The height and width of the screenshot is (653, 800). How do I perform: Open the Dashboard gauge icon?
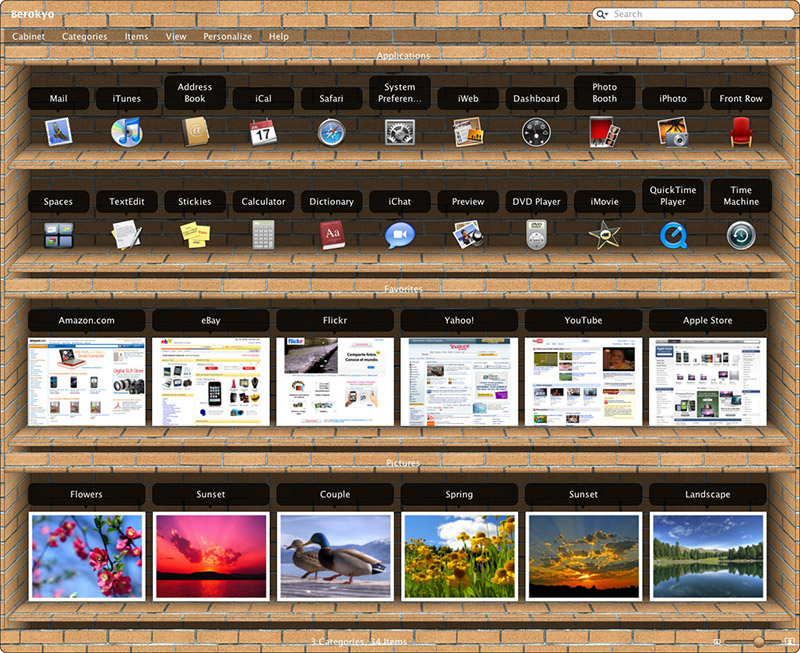536,133
